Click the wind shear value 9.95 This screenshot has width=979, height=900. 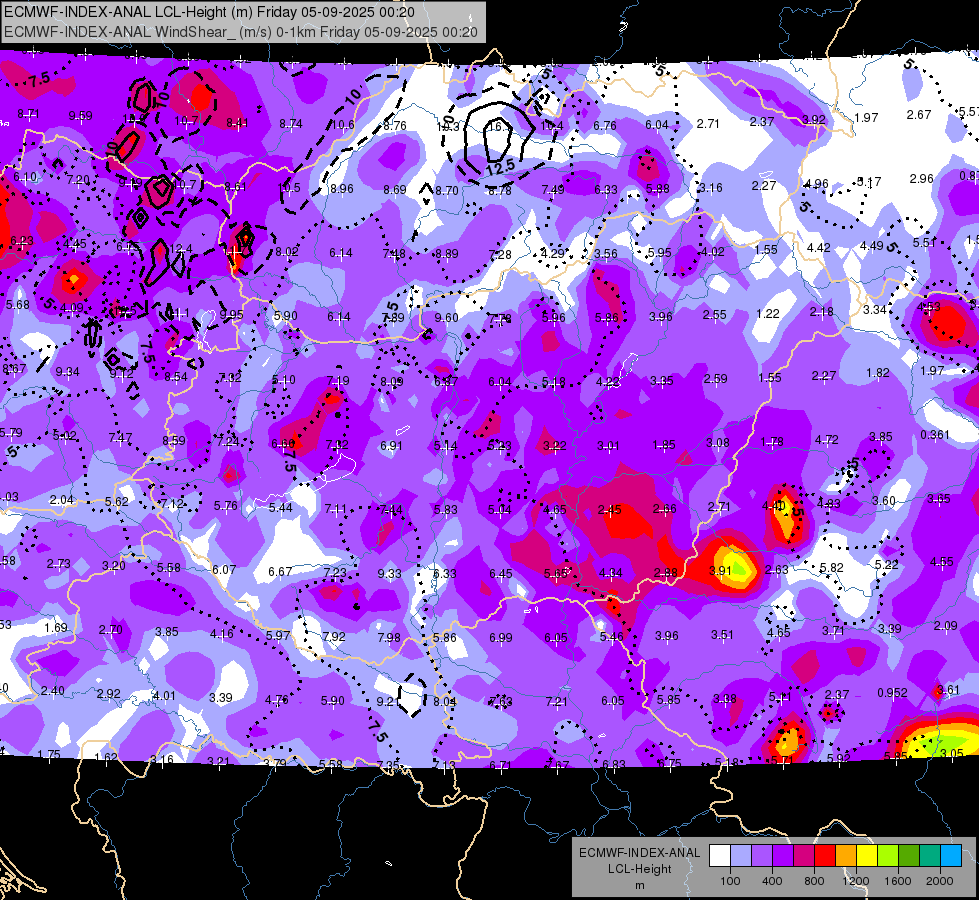tap(232, 314)
